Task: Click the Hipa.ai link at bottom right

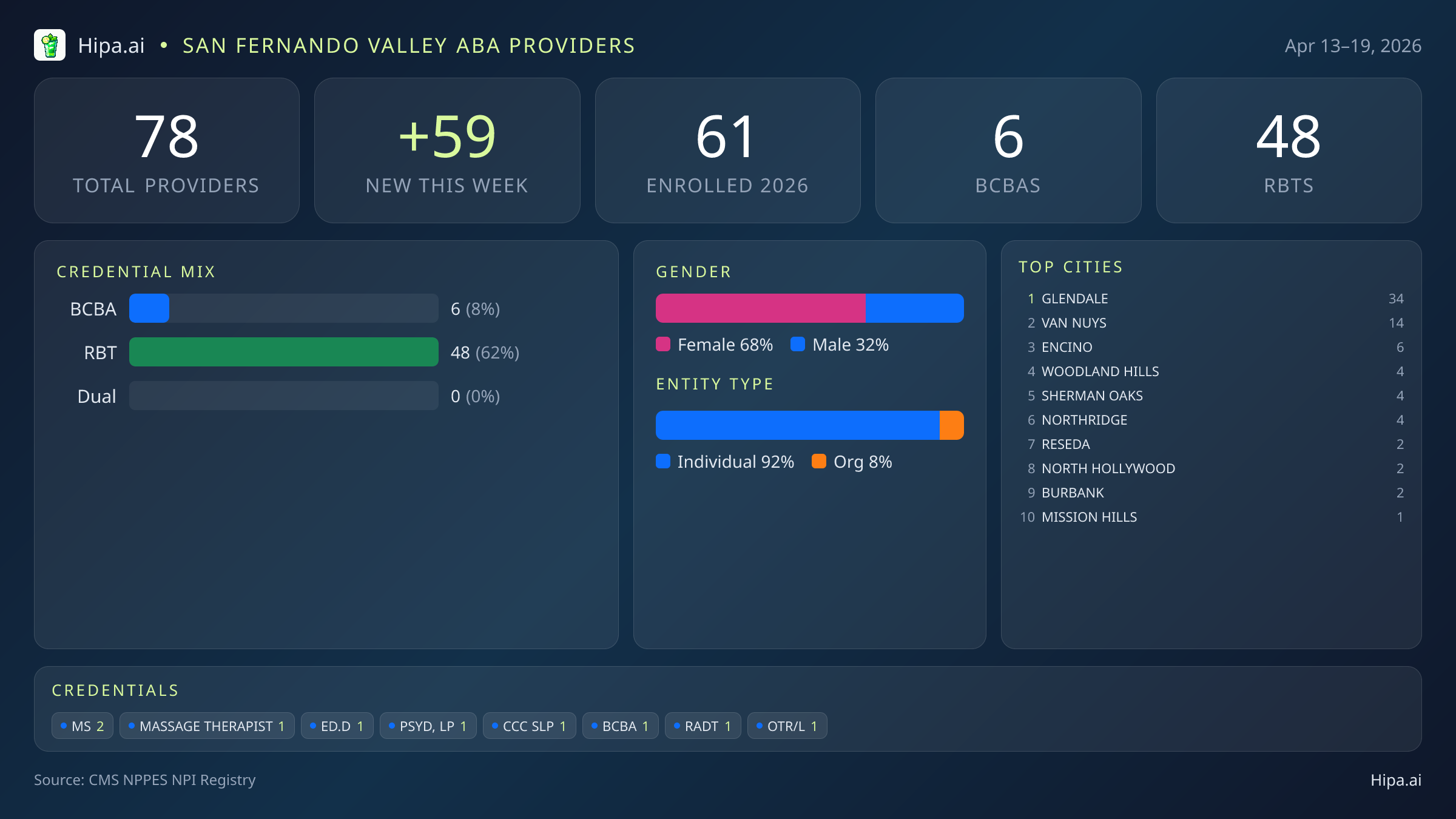Action: pyautogui.click(x=1397, y=781)
